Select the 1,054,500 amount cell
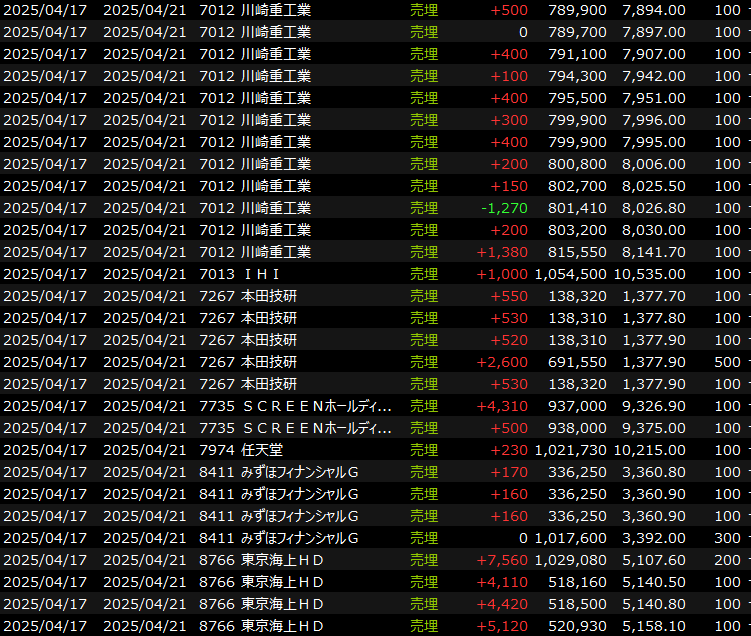751x636 pixels. (x=570, y=274)
